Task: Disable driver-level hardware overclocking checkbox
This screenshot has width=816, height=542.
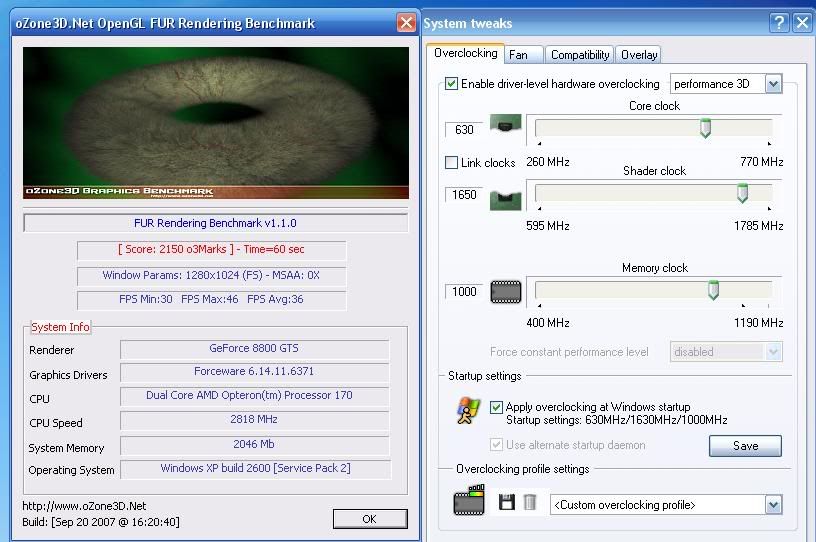Action: click(x=452, y=84)
